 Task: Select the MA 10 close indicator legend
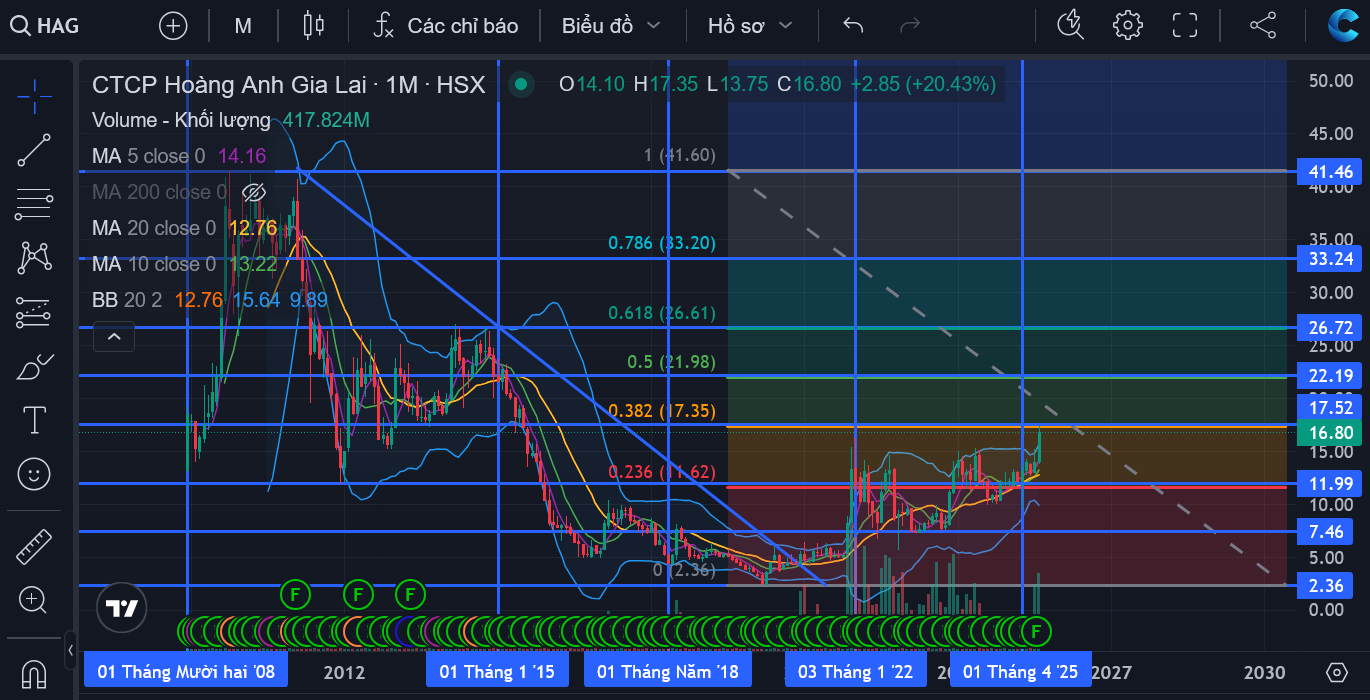[154, 264]
